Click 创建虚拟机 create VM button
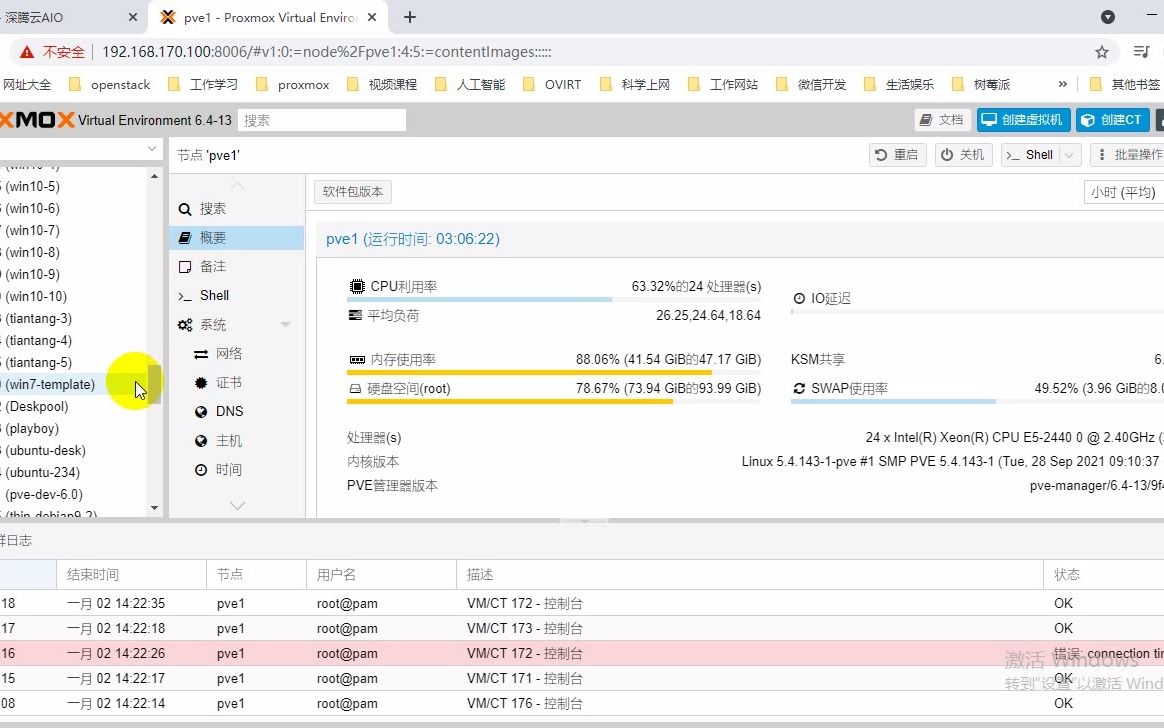 1024,119
